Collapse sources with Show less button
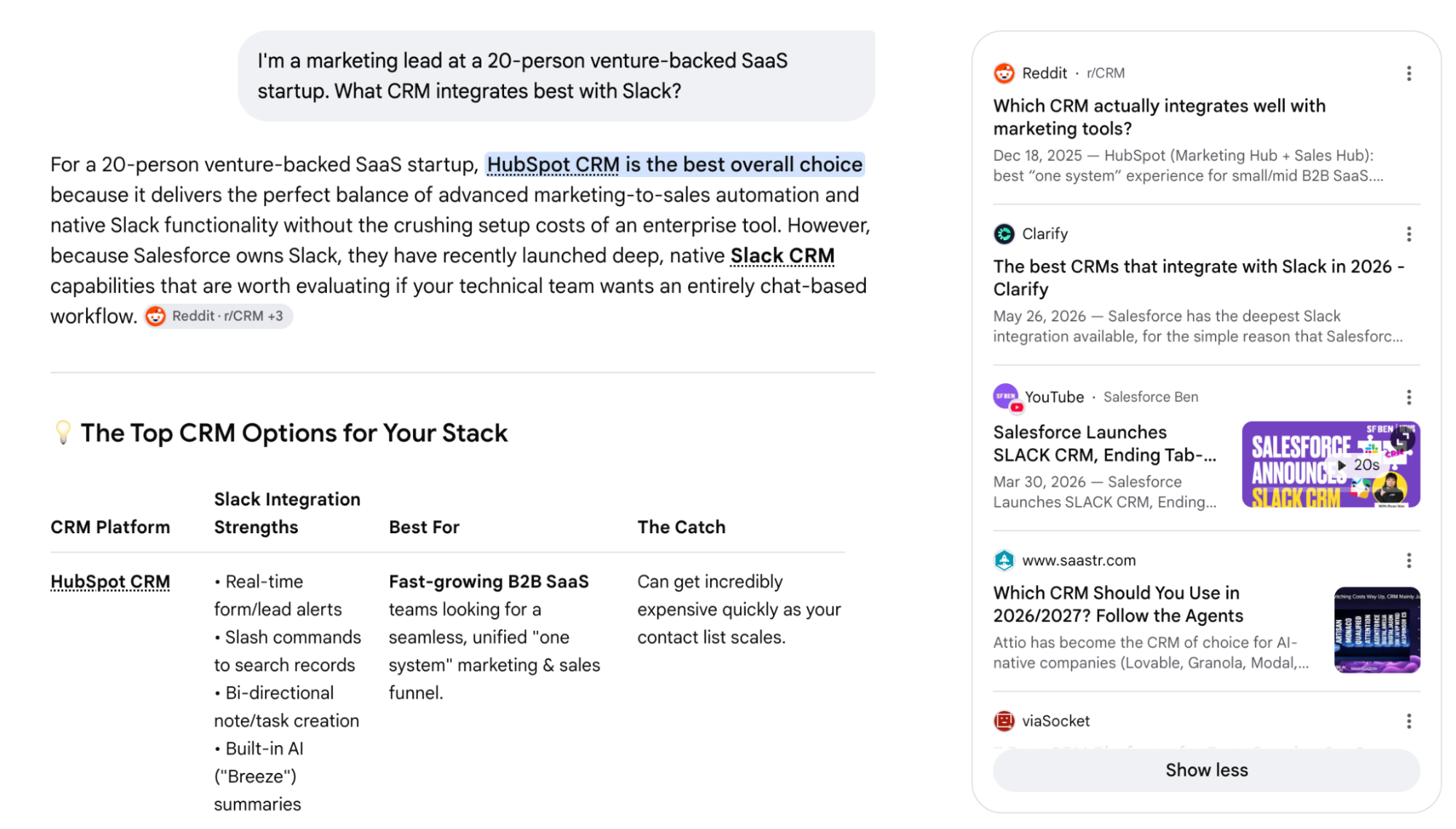Screen dimensions: 1456x829 1206,770
